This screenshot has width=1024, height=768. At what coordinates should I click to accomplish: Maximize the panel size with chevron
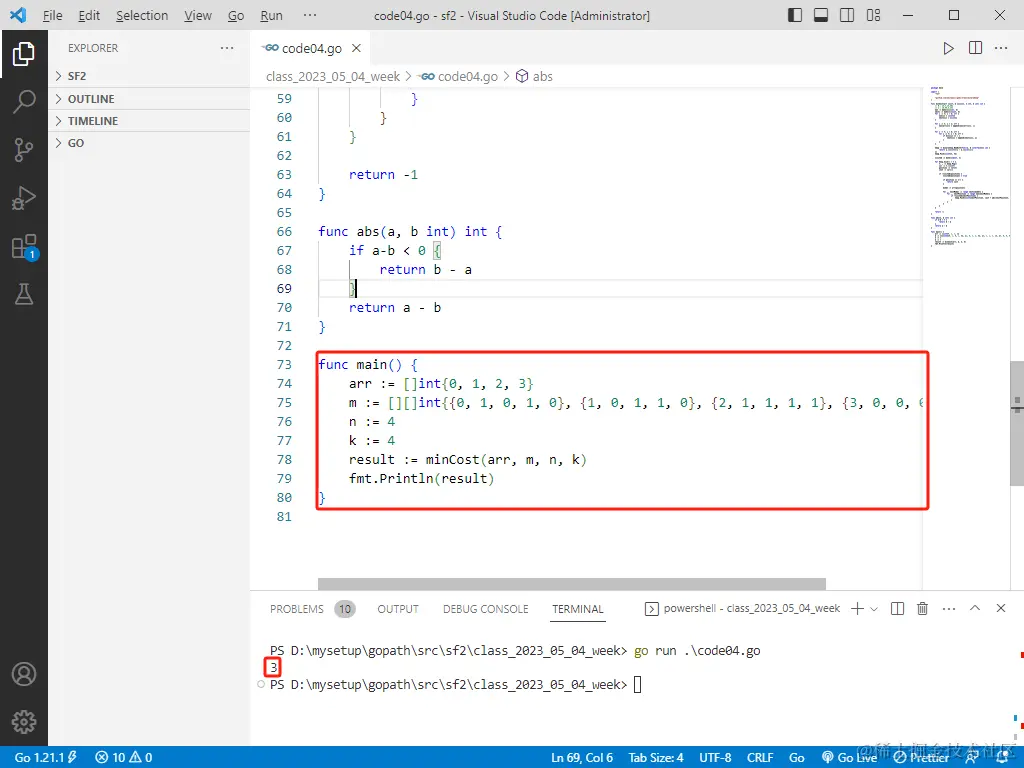point(975,608)
